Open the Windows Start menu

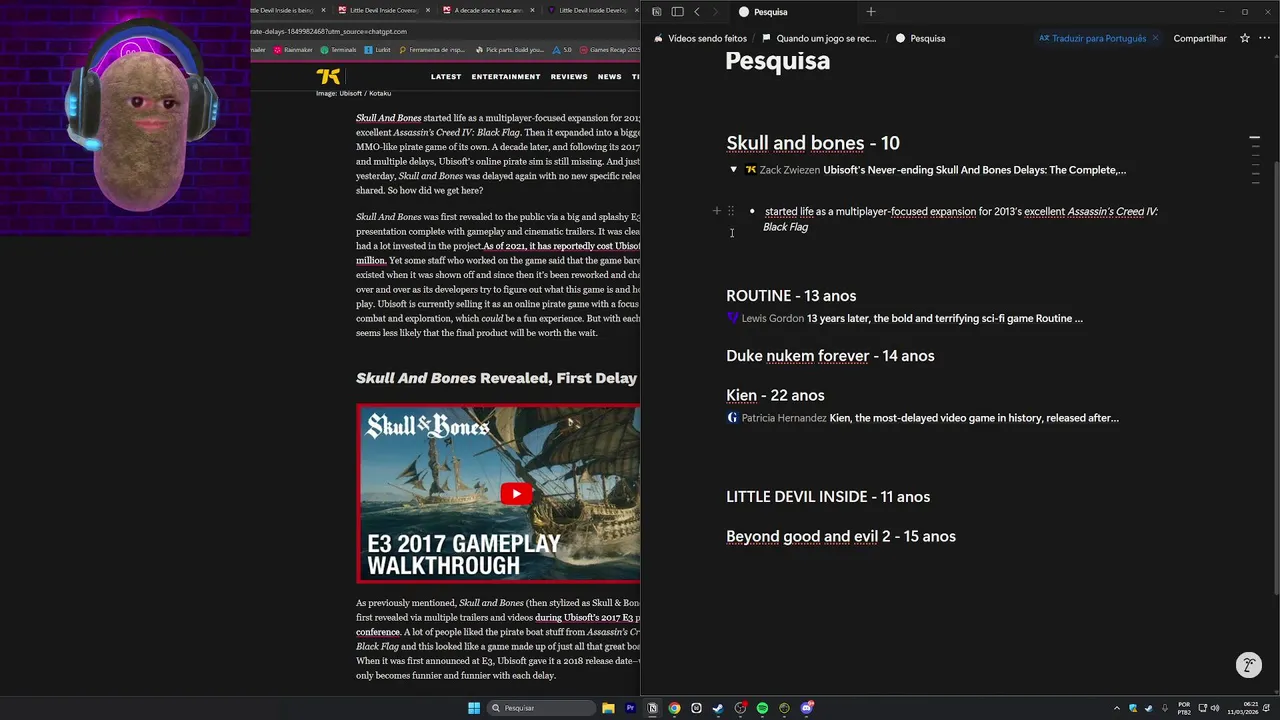[x=474, y=708]
